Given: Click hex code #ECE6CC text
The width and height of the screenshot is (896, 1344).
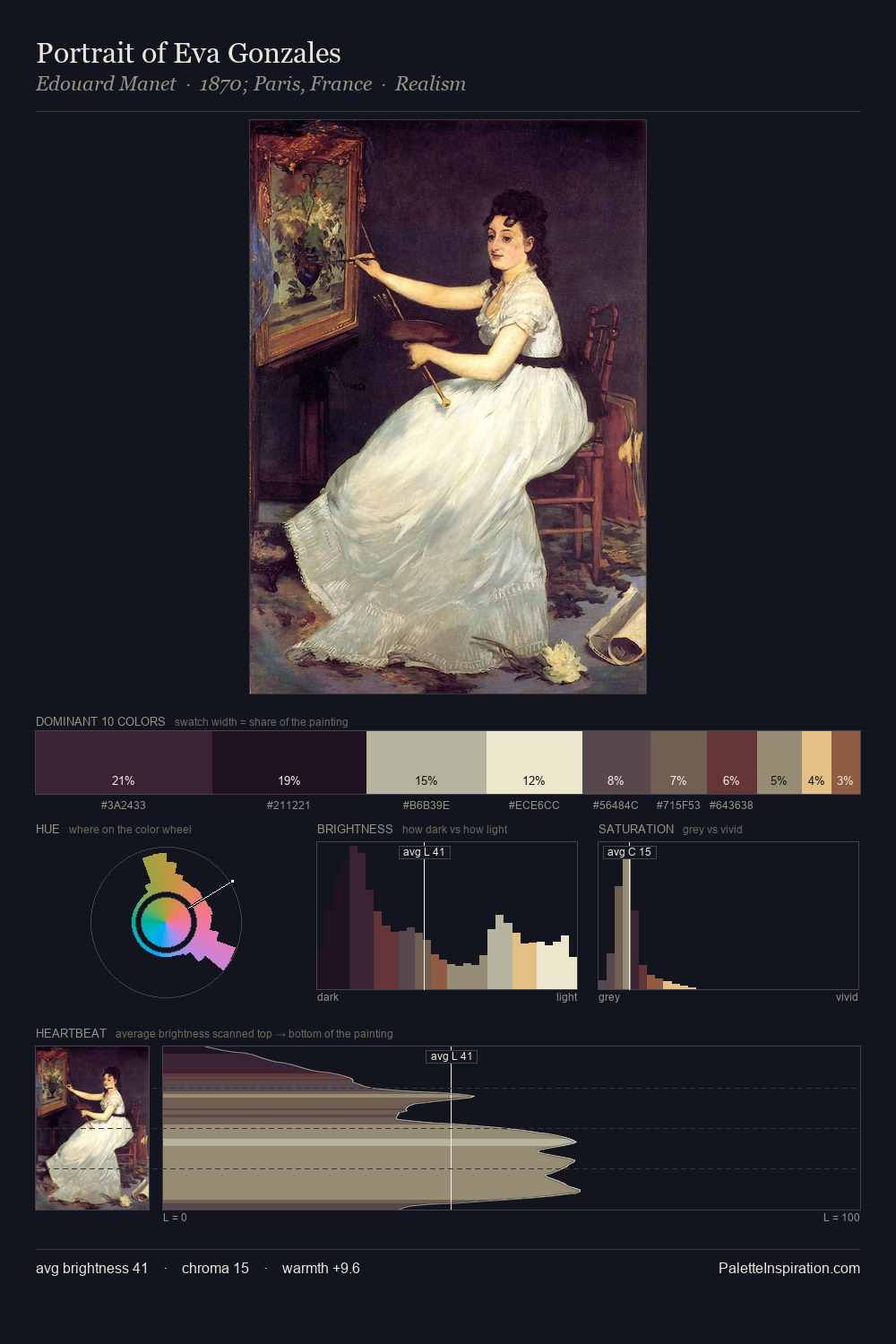Looking at the screenshot, I should point(534,806).
